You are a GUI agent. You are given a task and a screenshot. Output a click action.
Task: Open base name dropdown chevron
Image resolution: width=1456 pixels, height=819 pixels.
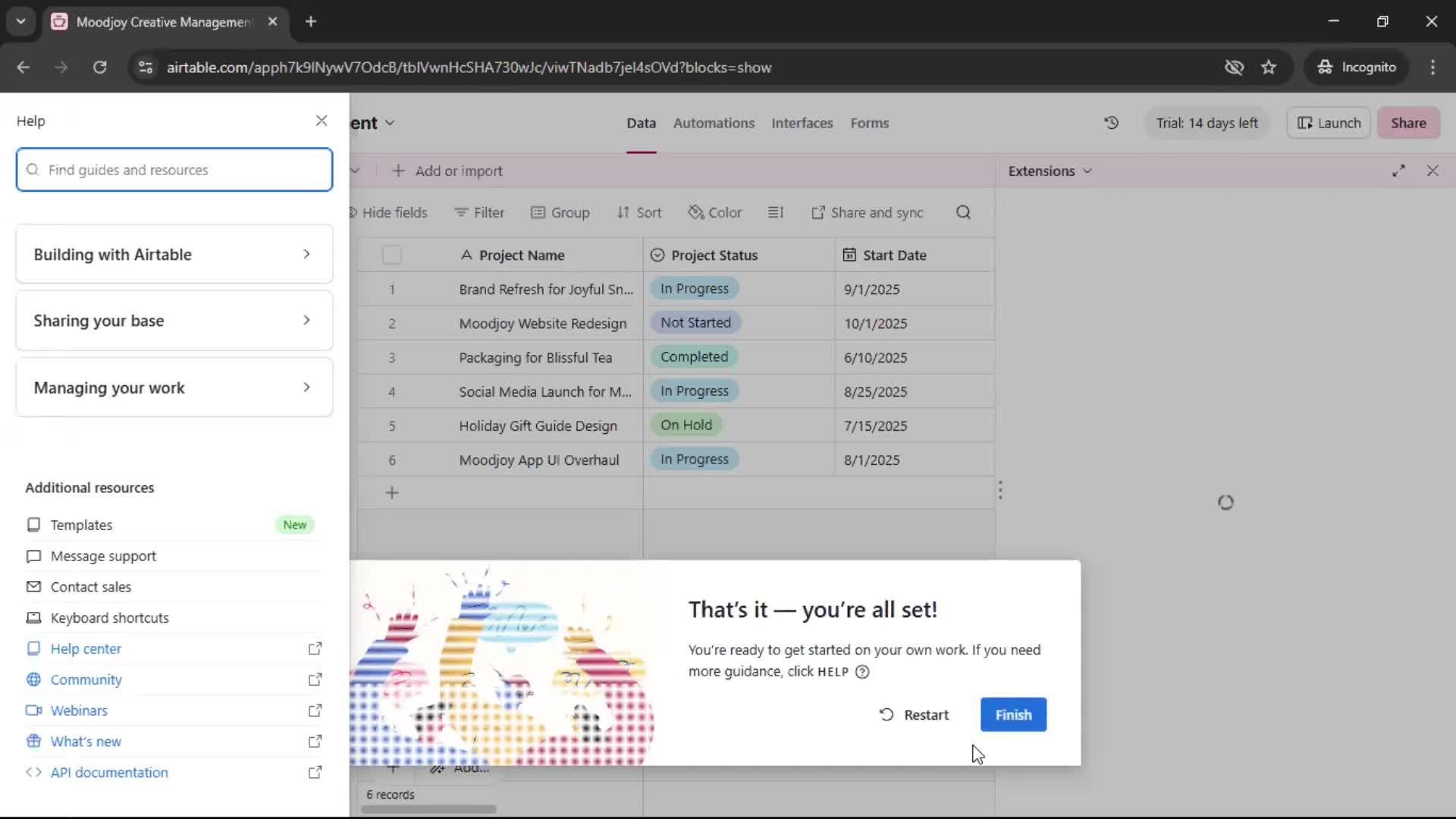pyautogui.click(x=390, y=123)
